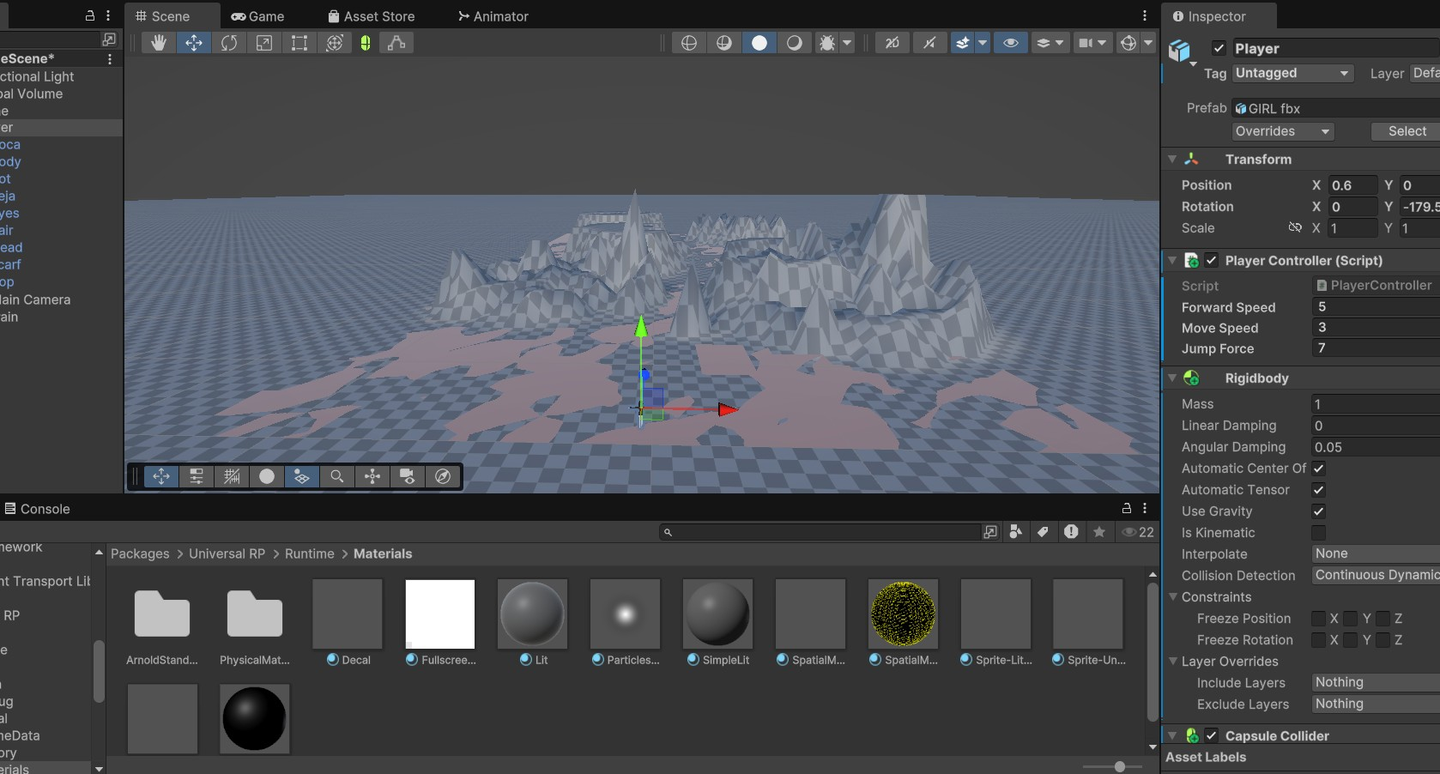Toggle the Use Gravity checkbox
1440x774 pixels.
1318,511
